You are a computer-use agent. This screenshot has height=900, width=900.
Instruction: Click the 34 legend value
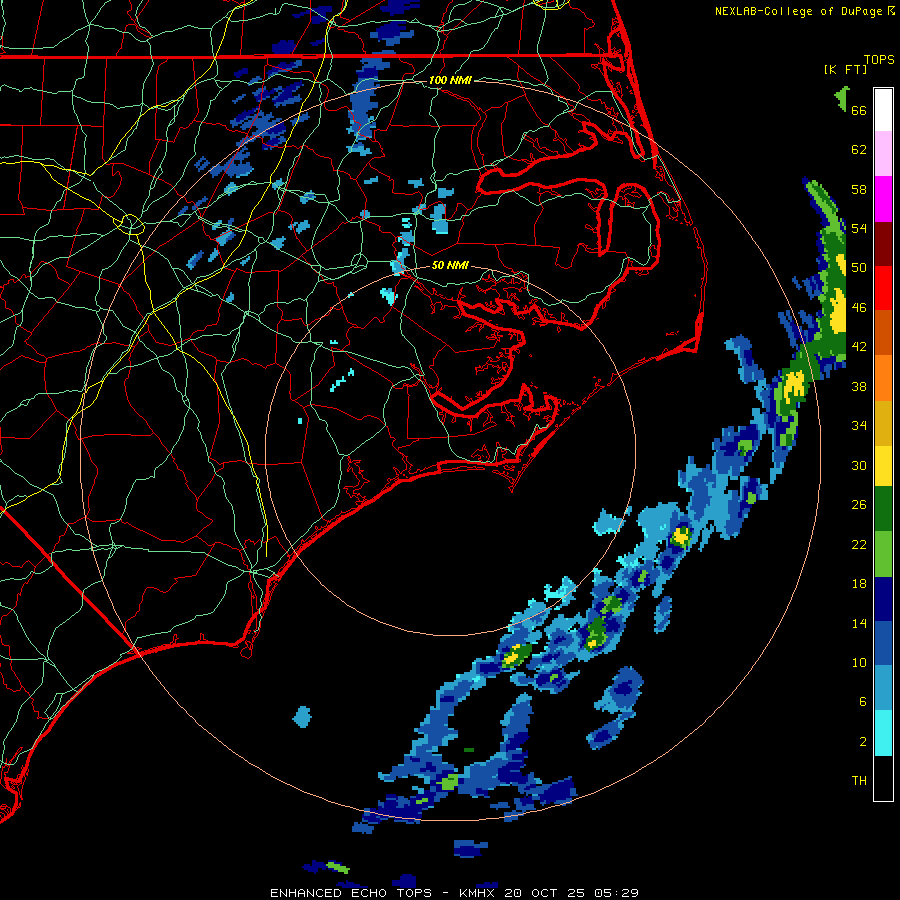point(859,426)
